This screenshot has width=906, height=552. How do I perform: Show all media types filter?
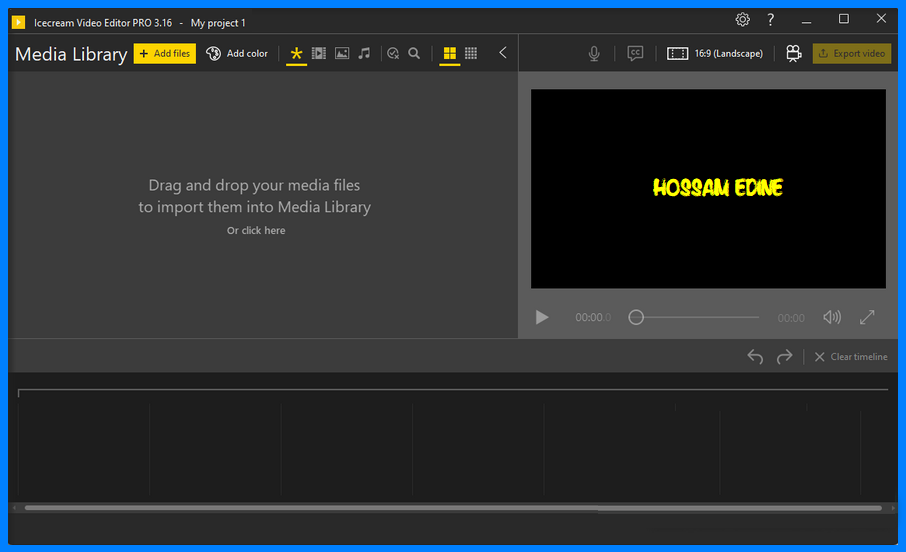point(296,54)
